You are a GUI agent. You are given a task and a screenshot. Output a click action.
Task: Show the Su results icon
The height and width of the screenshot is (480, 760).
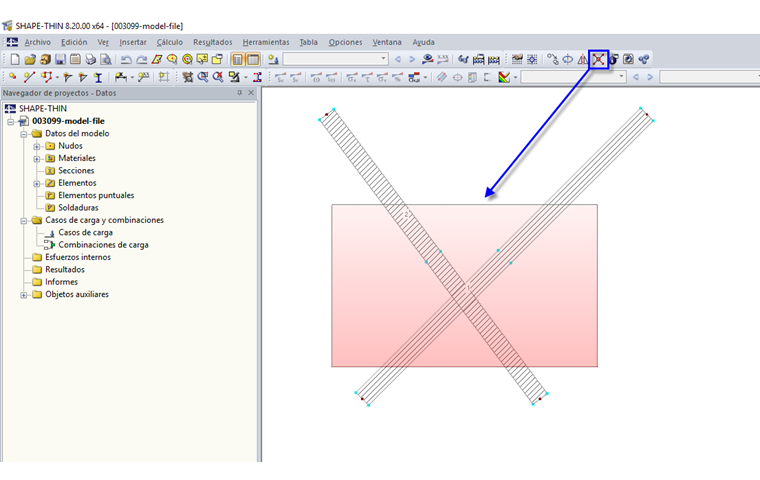click(280, 77)
